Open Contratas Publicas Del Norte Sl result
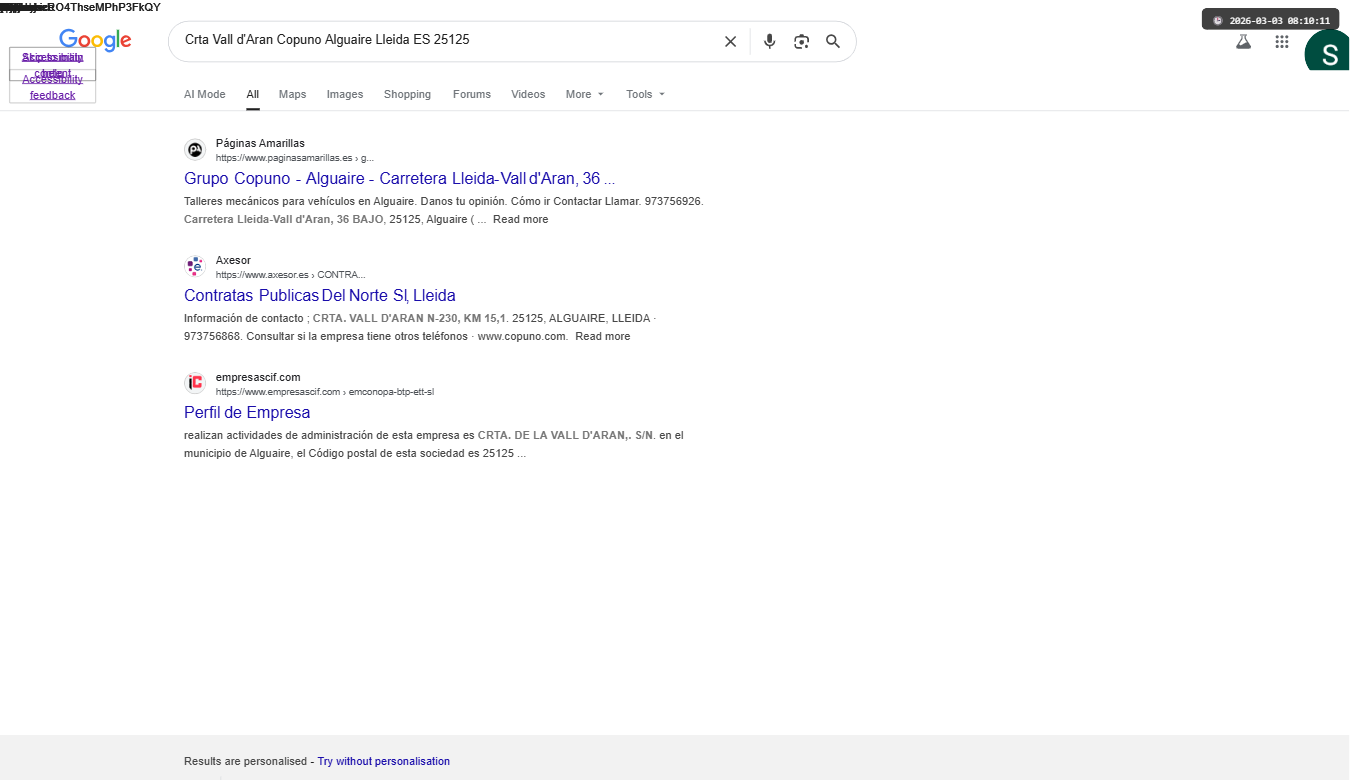1367x780 pixels. pos(320,296)
